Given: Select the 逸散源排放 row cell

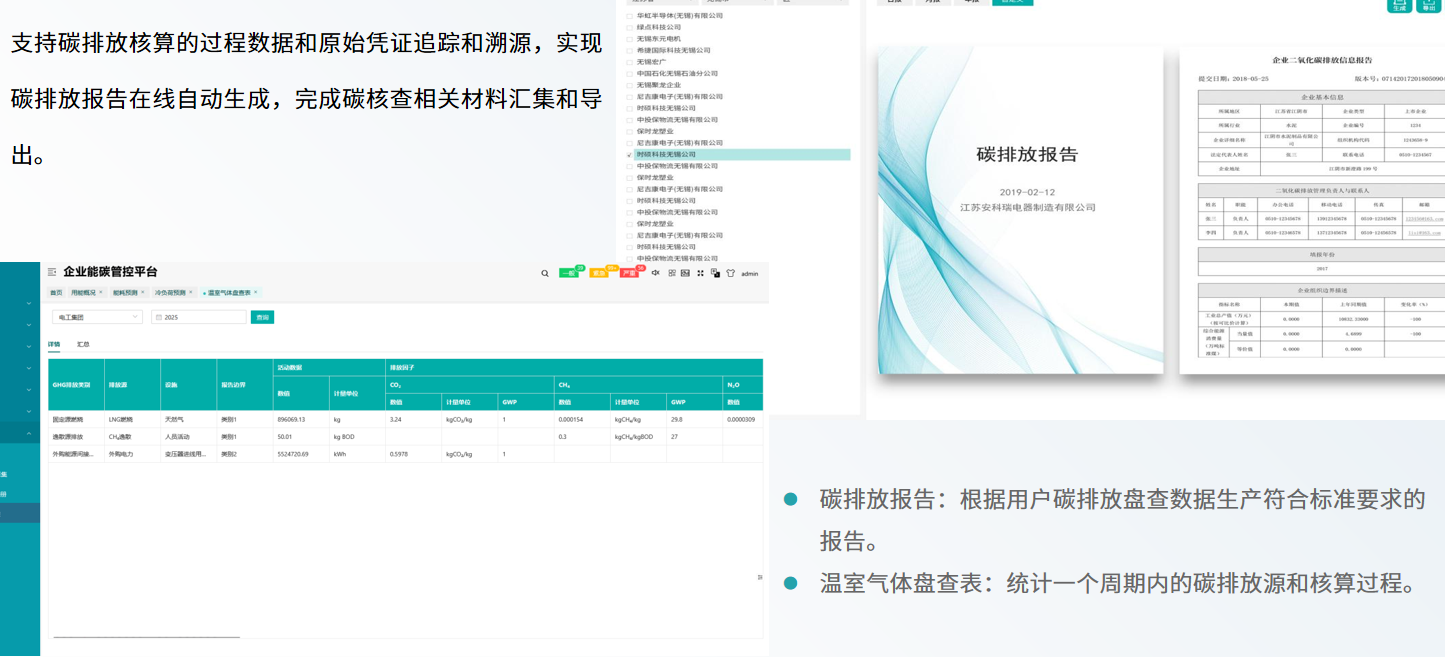Looking at the screenshot, I should [x=76, y=437].
